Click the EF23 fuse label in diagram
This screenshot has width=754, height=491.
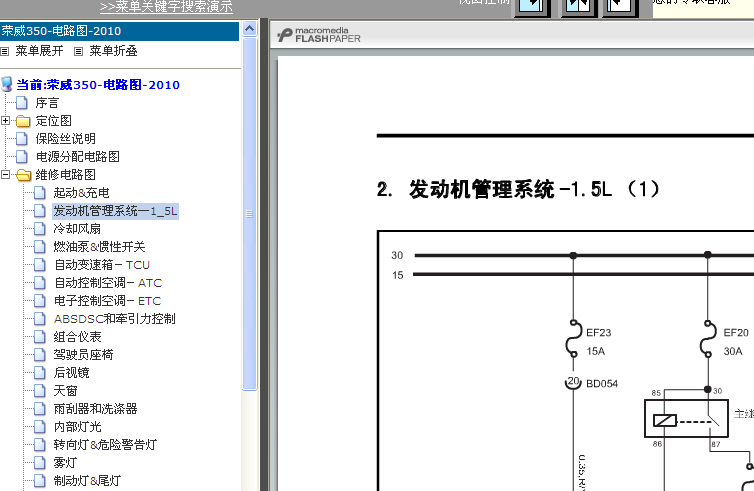coord(598,333)
